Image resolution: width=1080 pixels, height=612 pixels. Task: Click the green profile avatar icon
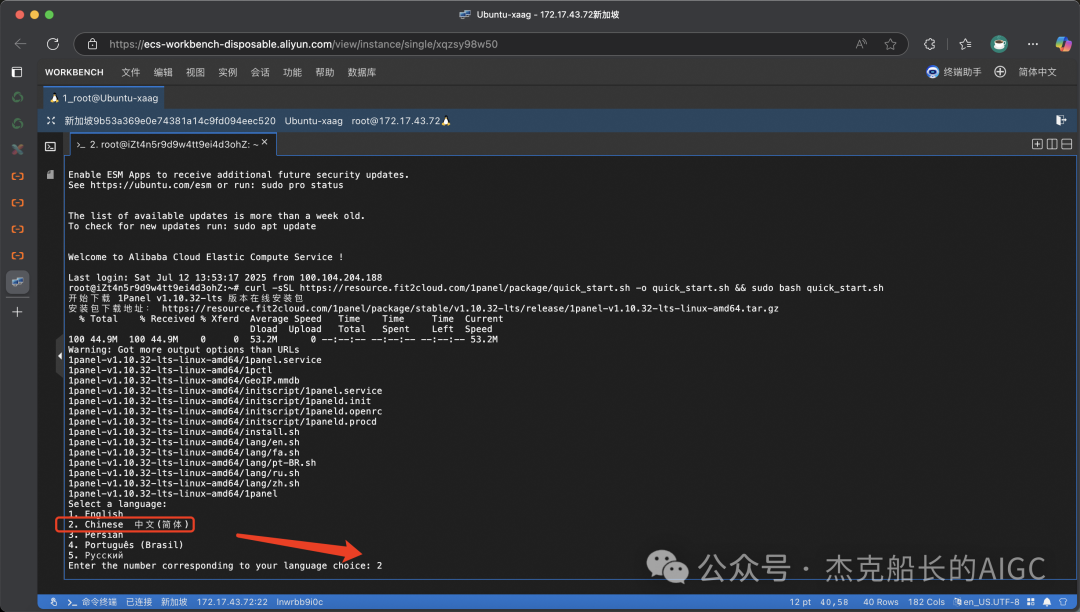(x=999, y=44)
